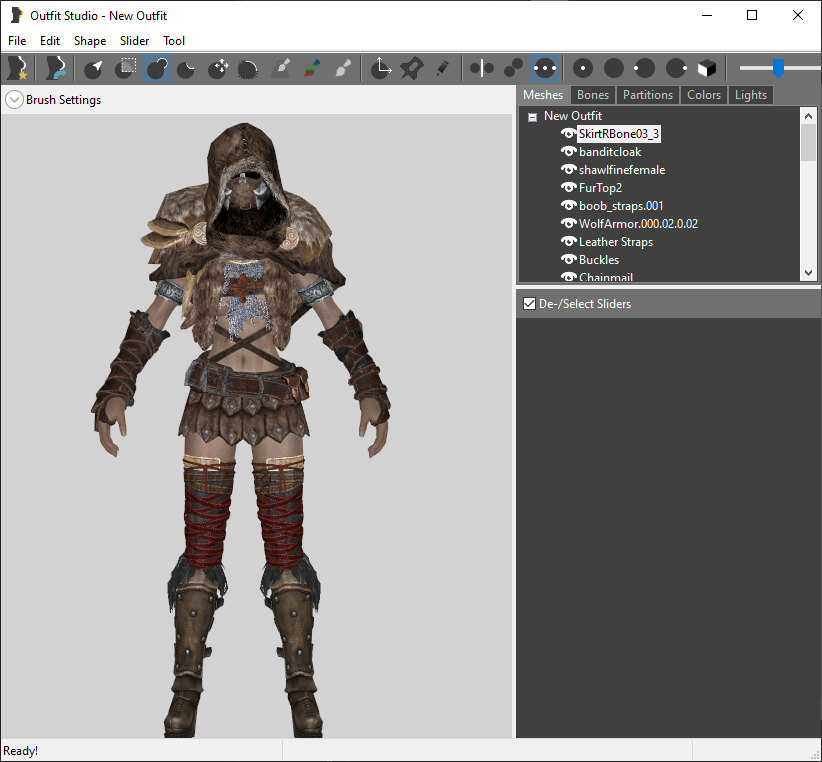Screen dimensions: 822x762
Task: Toggle visibility of FurTop2 mesh
Action: (x=568, y=187)
